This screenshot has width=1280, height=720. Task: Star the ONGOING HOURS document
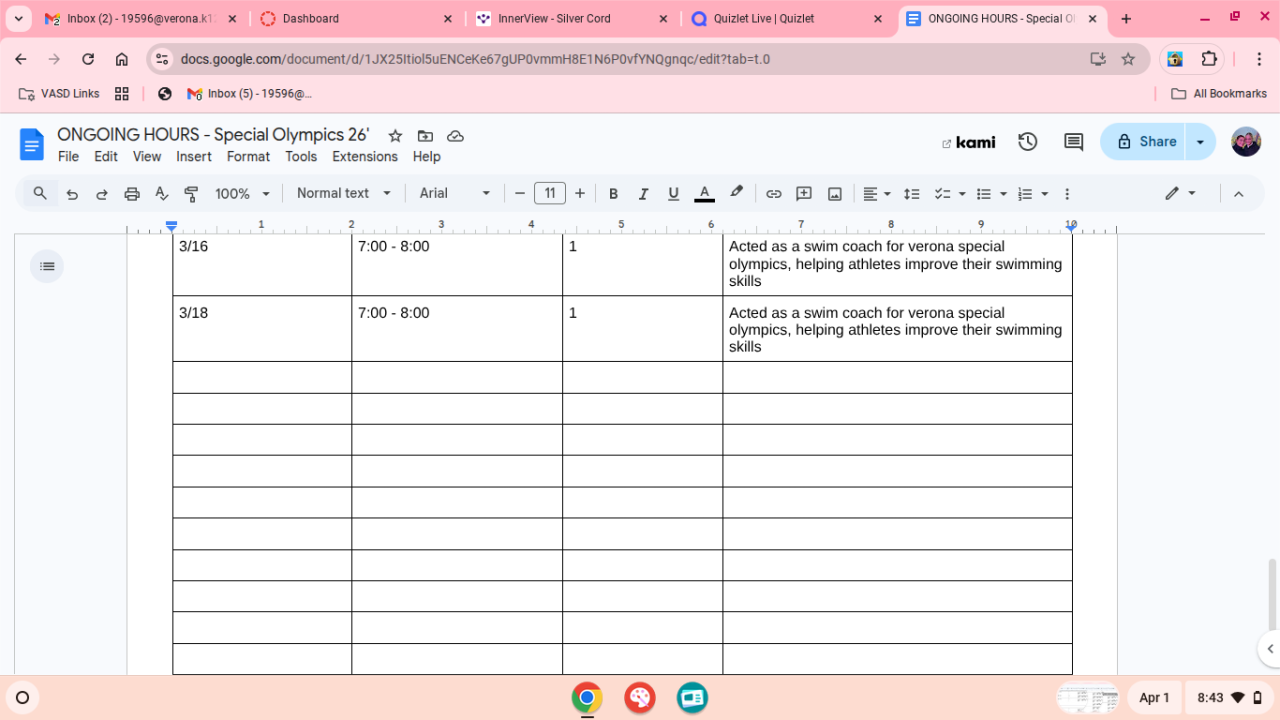(395, 136)
